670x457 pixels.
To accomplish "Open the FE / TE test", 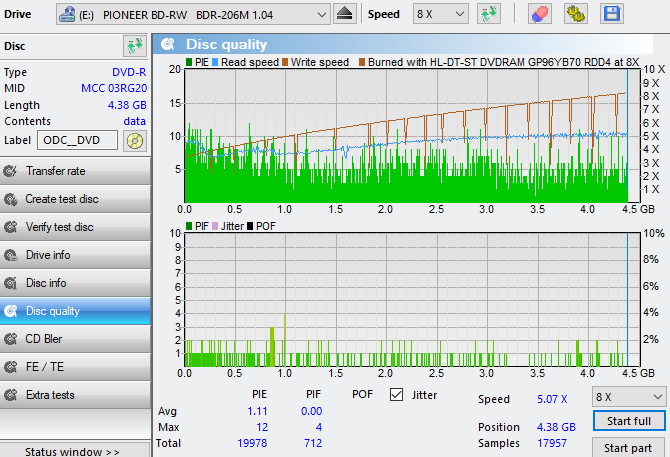I will pos(75,367).
